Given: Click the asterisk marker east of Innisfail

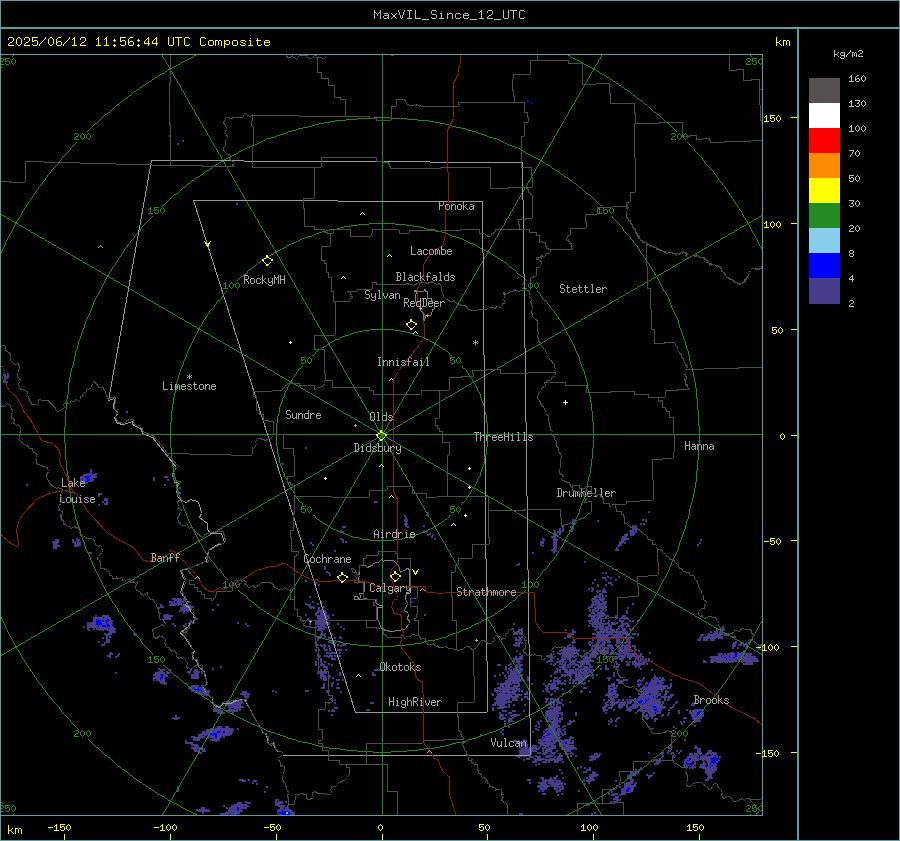Looking at the screenshot, I should coord(475,343).
